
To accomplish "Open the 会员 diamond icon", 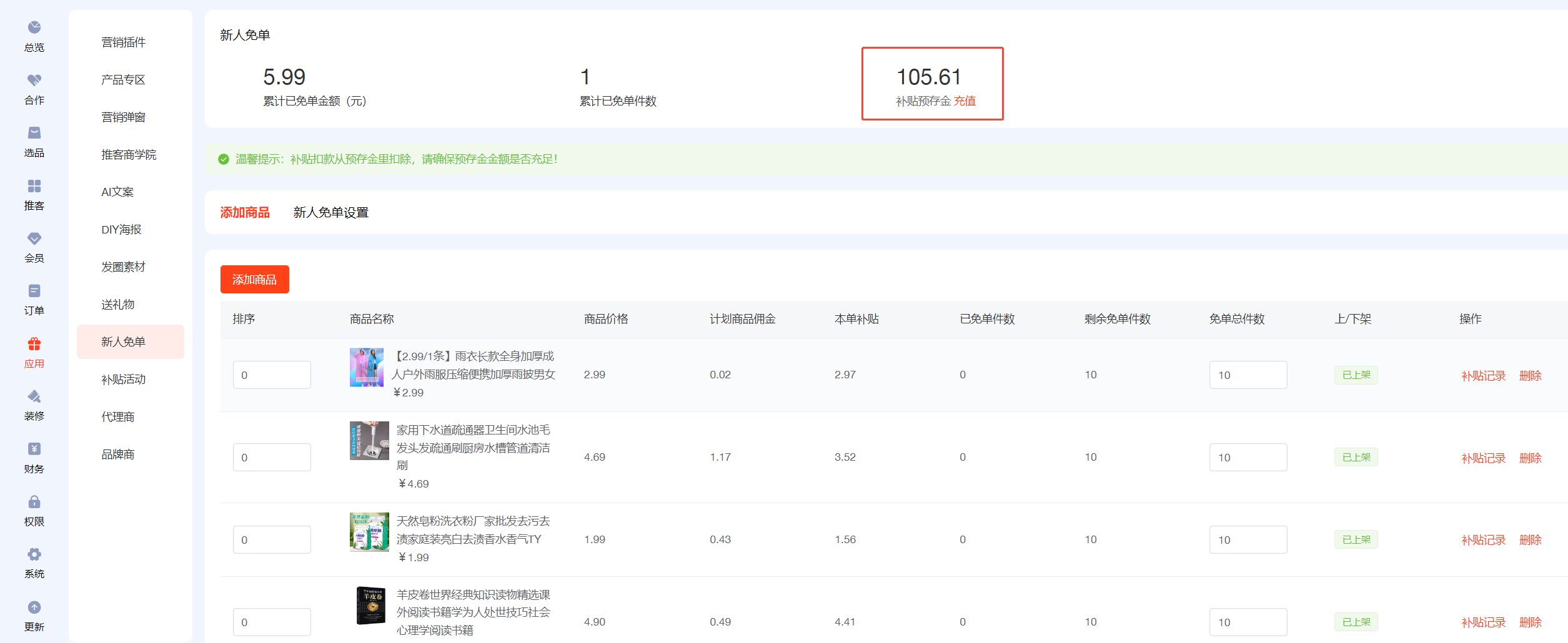I will 34,238.
